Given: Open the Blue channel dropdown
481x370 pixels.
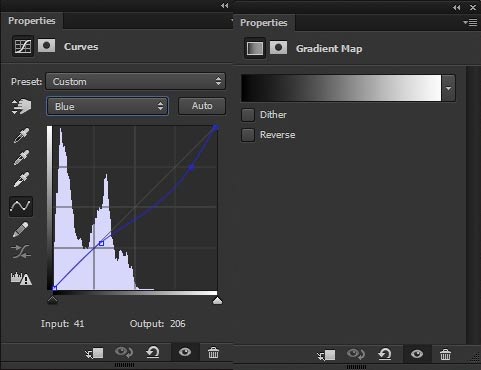Looking at the screenshot, I should pyautogui.click(x=107, y=106).
